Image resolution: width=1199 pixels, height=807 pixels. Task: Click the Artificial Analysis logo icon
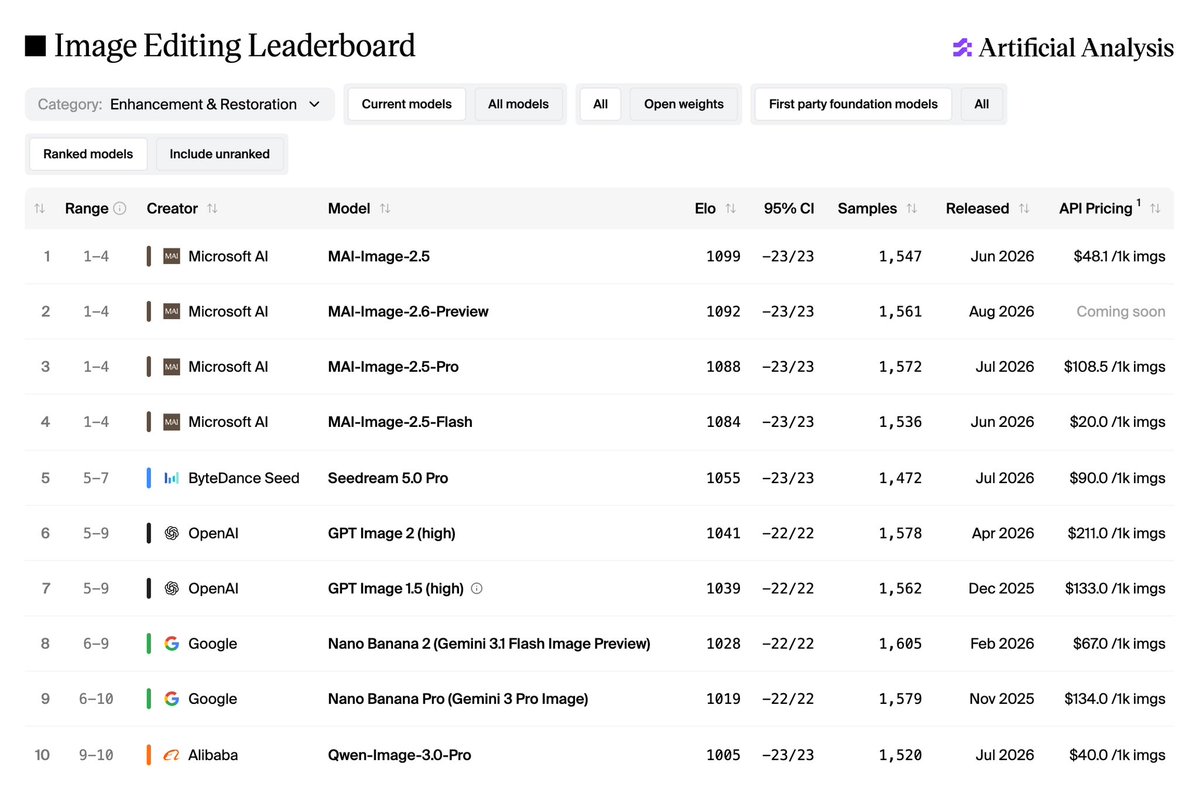[962, 47]
